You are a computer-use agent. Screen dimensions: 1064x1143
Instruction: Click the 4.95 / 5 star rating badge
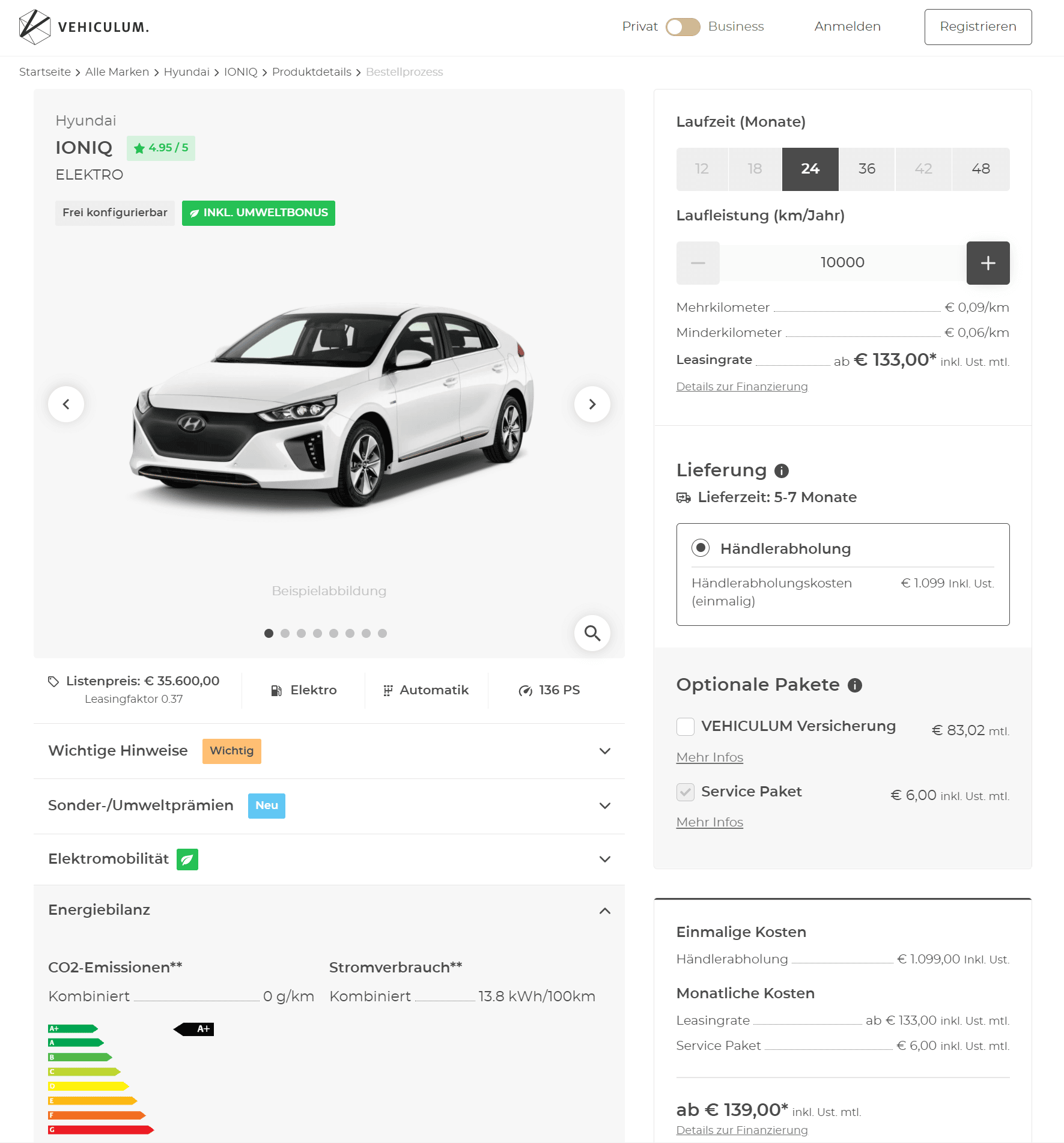(x=160, y=148)
